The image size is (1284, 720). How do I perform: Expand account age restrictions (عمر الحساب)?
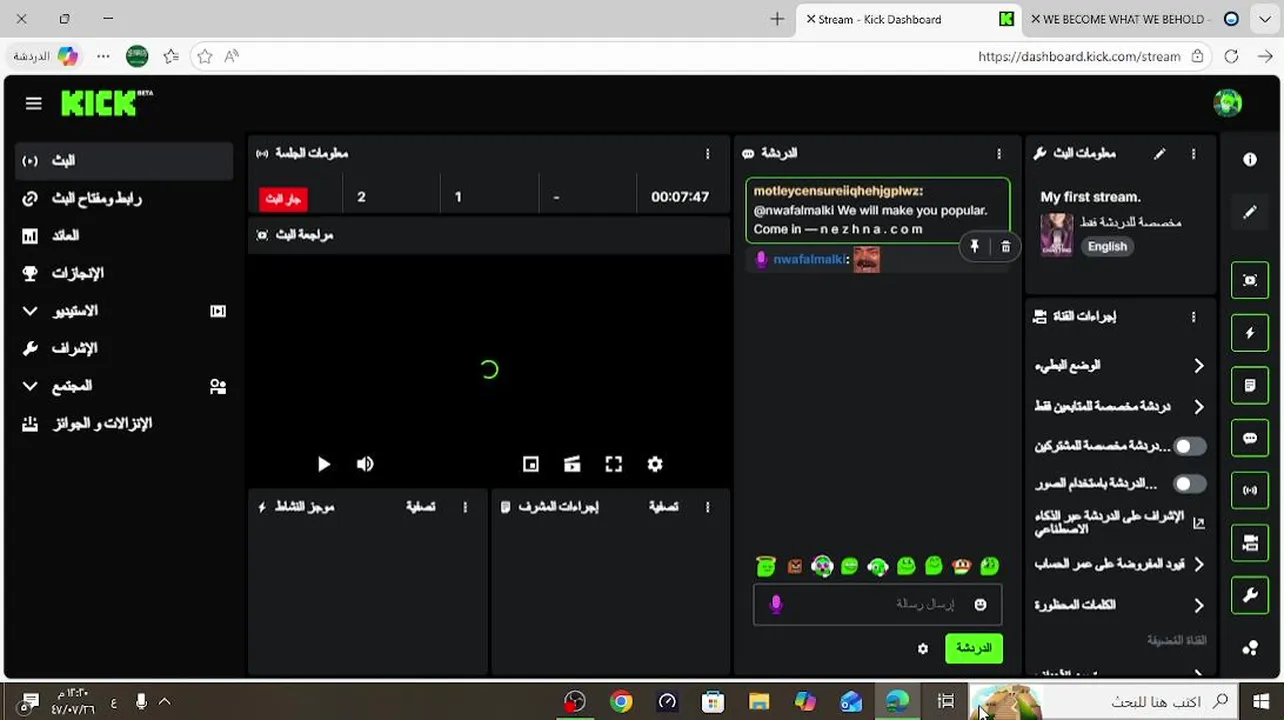[1119, 564]
